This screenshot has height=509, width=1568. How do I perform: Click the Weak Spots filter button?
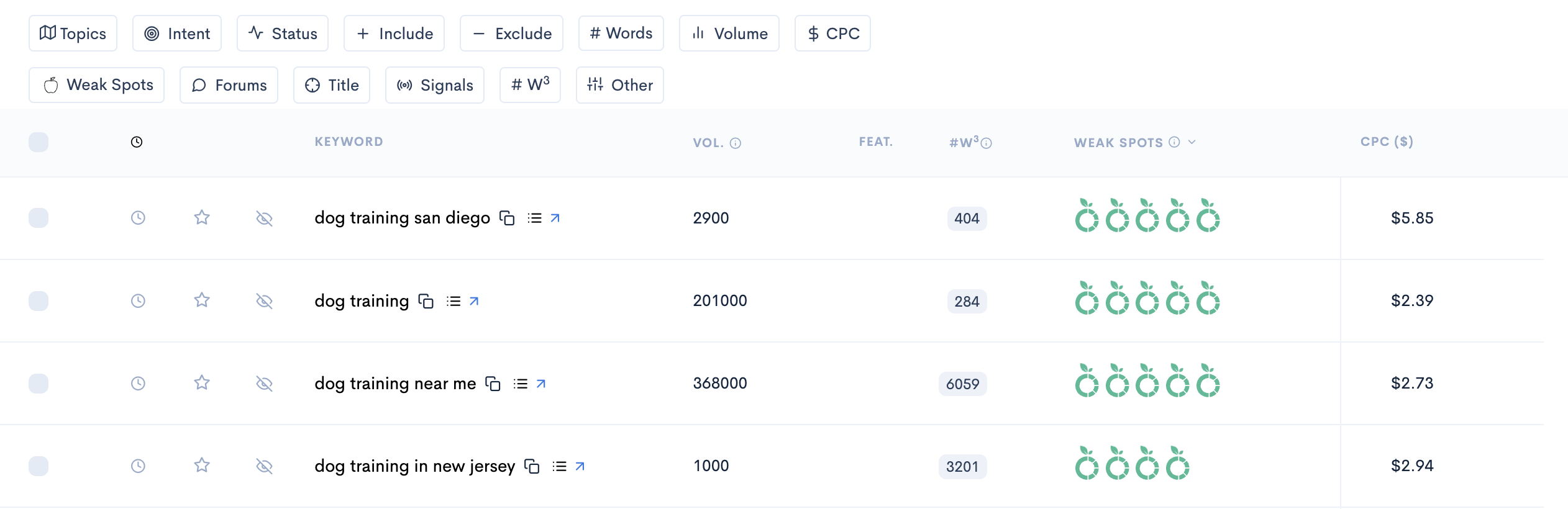97,85
